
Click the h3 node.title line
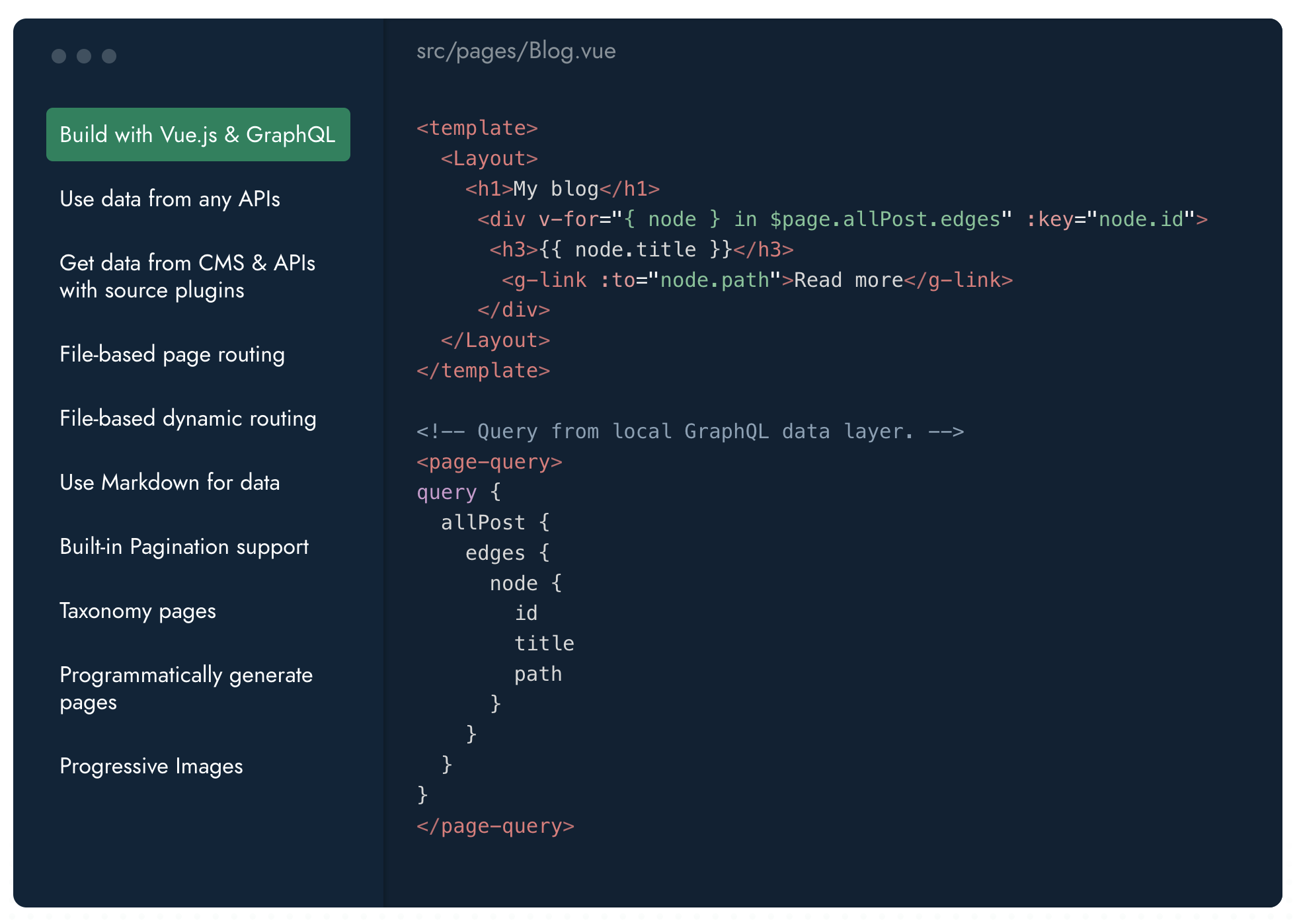pyautogui.click(x=641, y=249)
